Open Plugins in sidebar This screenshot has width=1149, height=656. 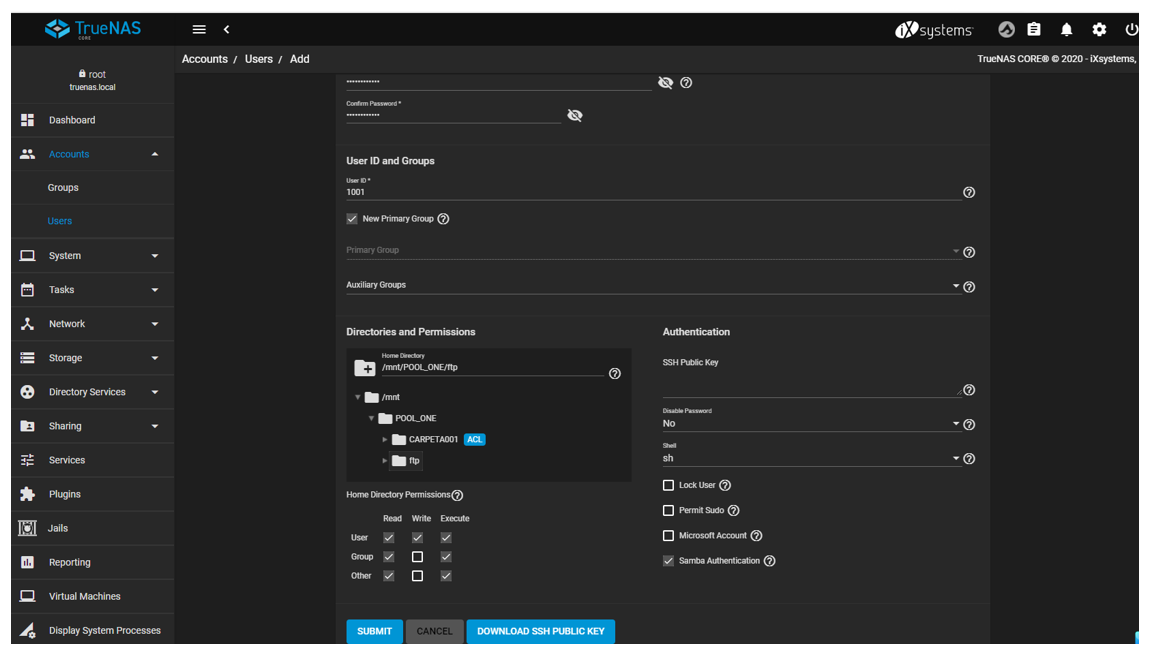pos(92,494)
